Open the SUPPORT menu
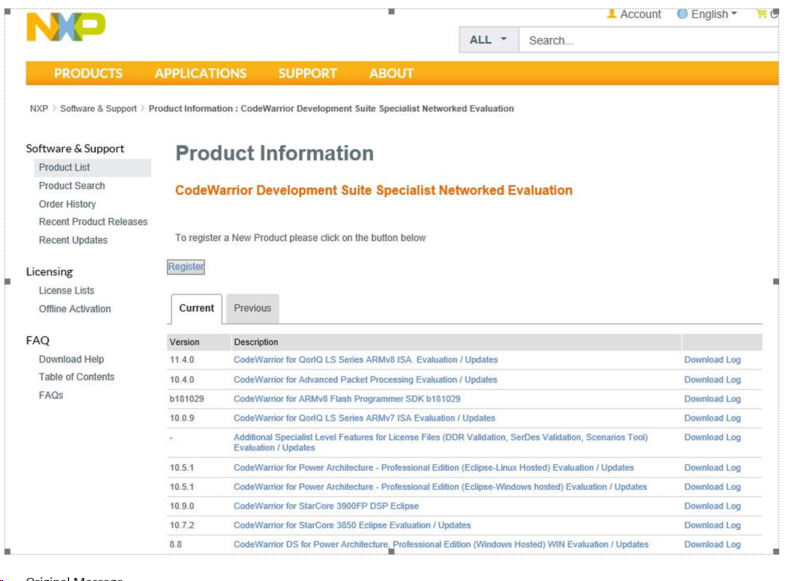This screenshot has width=798, height=581. [x=307, y=73]
